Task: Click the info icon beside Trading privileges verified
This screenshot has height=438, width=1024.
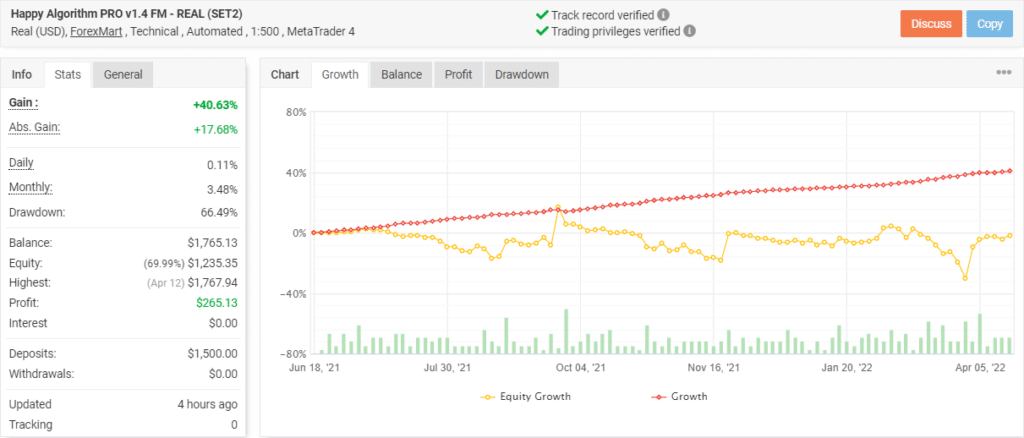Action: pyautogui.click(x=689, y=31)
